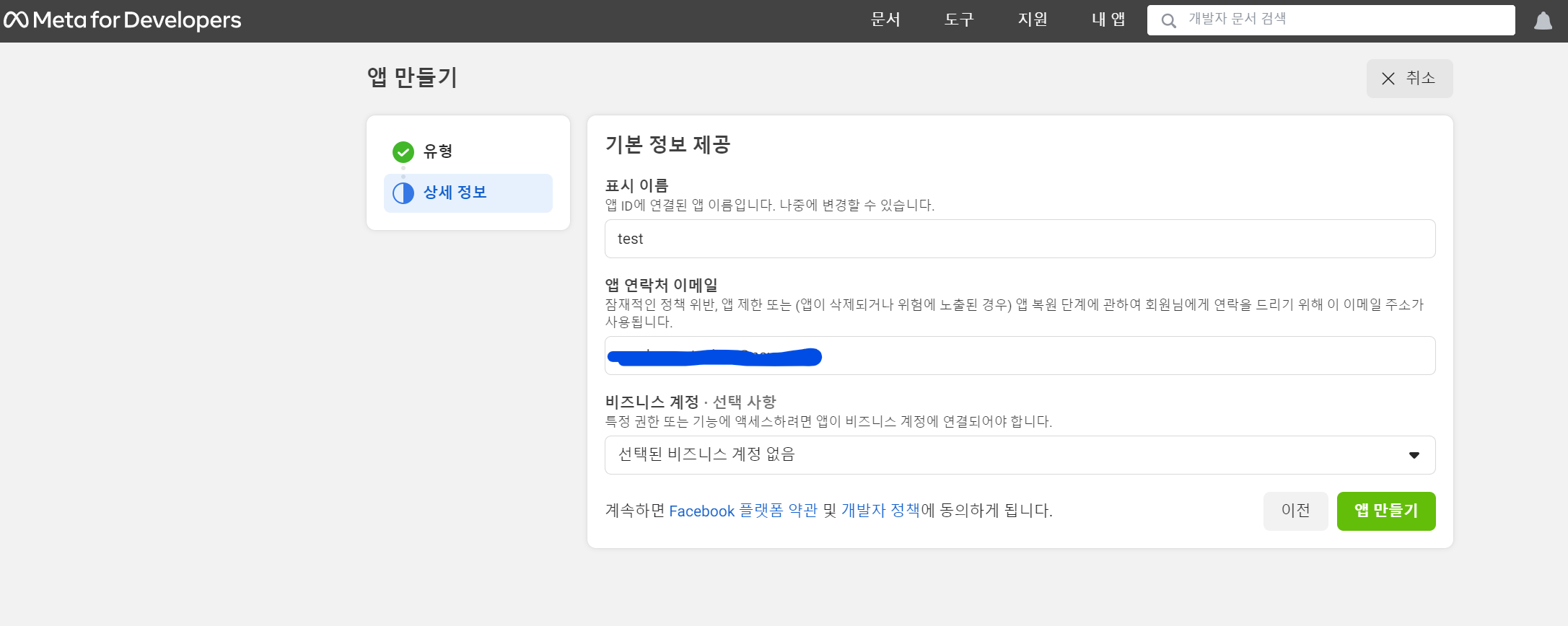Click the X icon in 취소 button
The width and height of the screenshot is (1568, 626).
coord(1388,79)
